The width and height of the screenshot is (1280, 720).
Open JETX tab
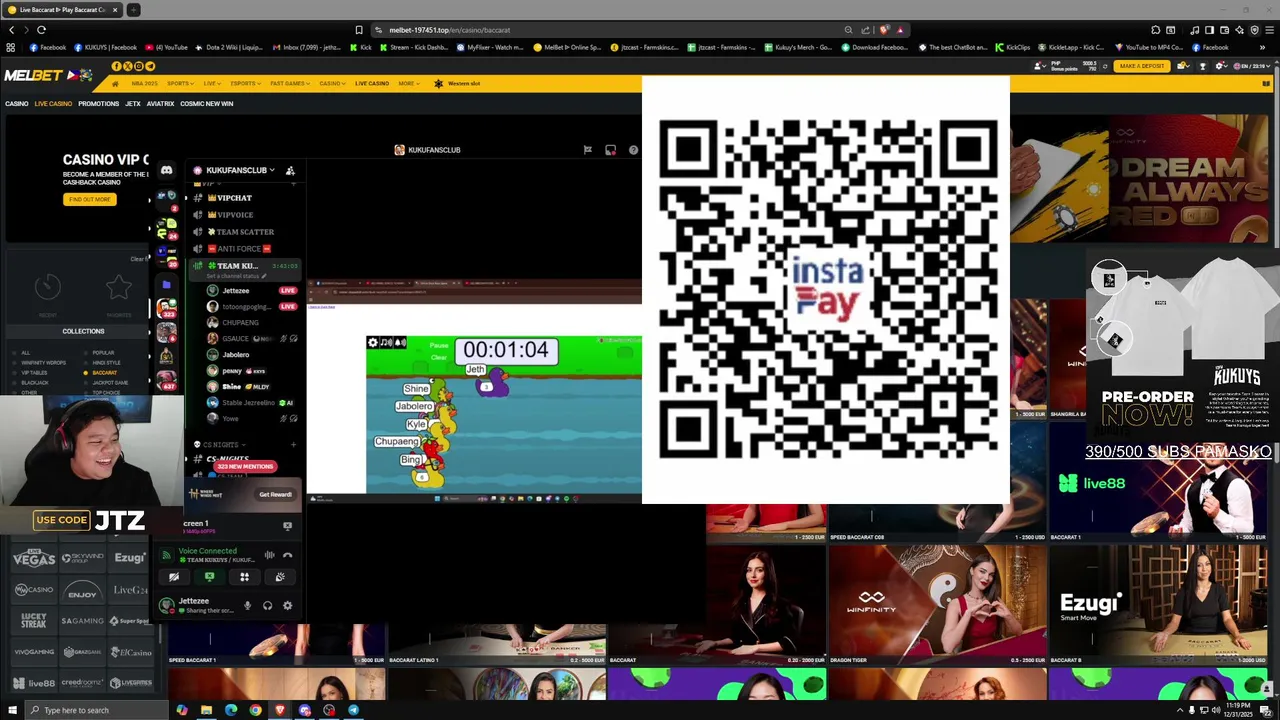click(x=133, y=104)
